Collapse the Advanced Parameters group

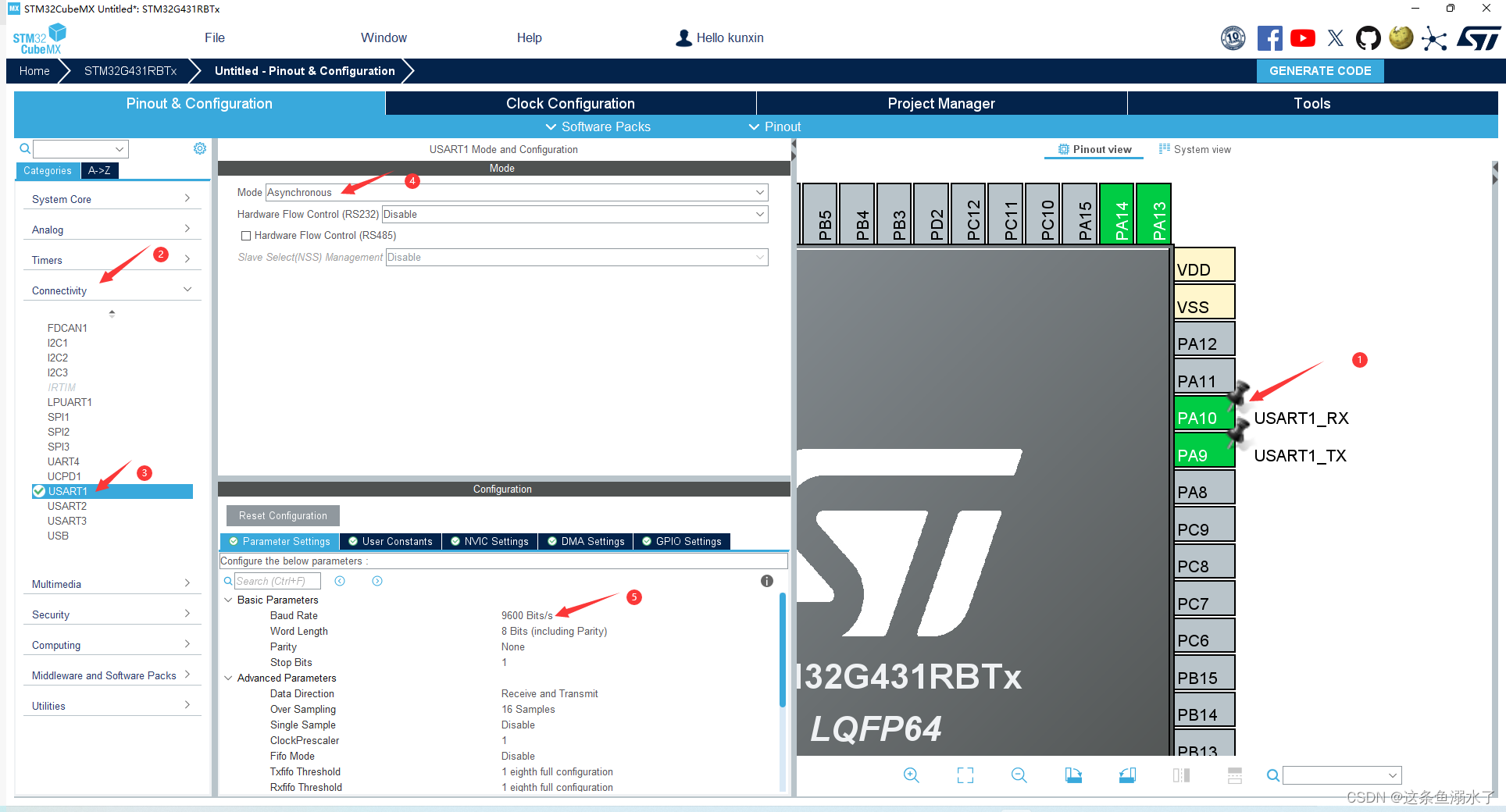pos(229,678)
